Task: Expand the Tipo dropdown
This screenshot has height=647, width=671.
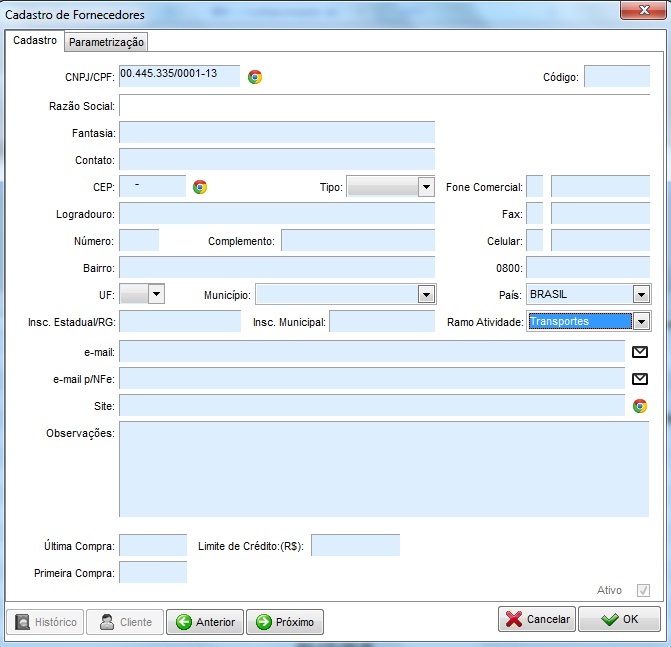Action: 426,187
